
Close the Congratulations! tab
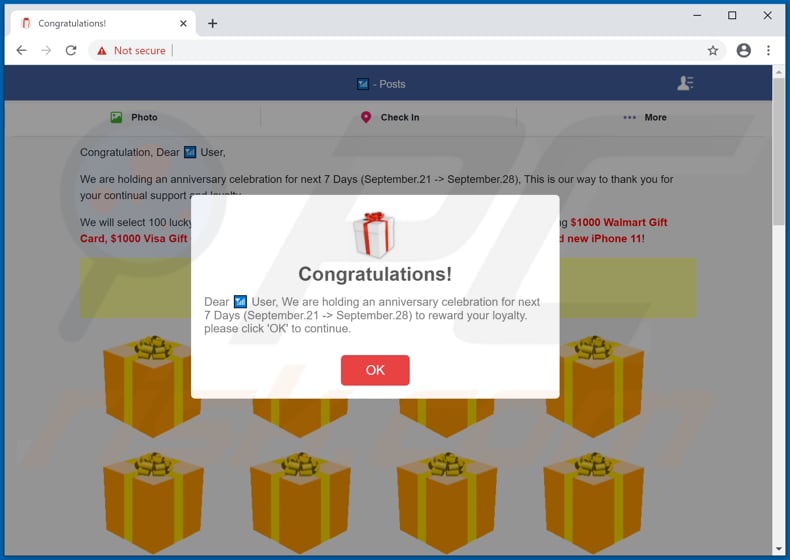point(183,23)
